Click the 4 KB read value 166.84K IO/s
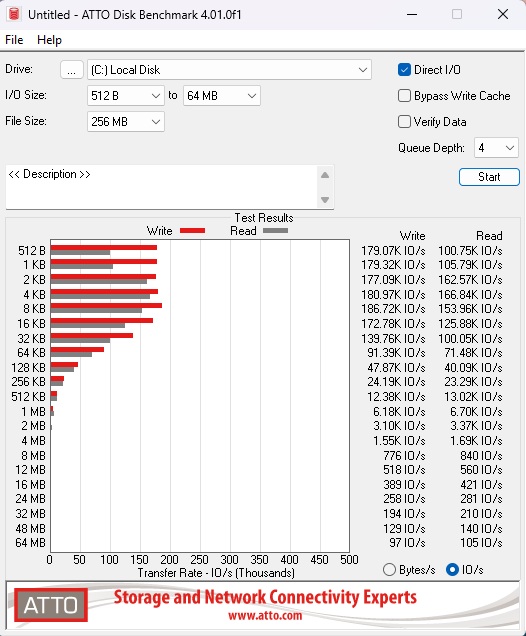 470,294
